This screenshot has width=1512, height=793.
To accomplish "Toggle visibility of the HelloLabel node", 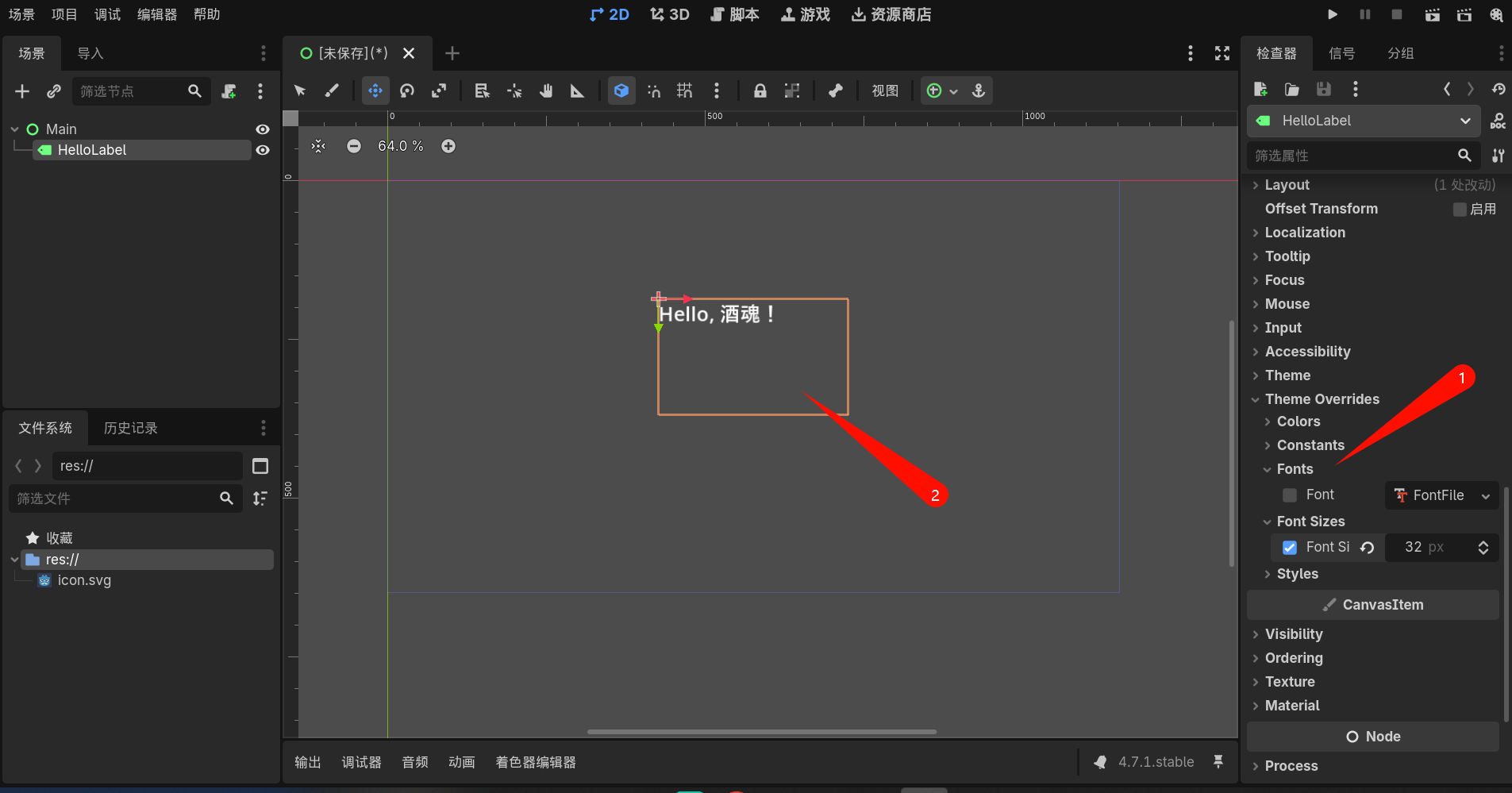I will pyautogui.click(x=263, y=150).
